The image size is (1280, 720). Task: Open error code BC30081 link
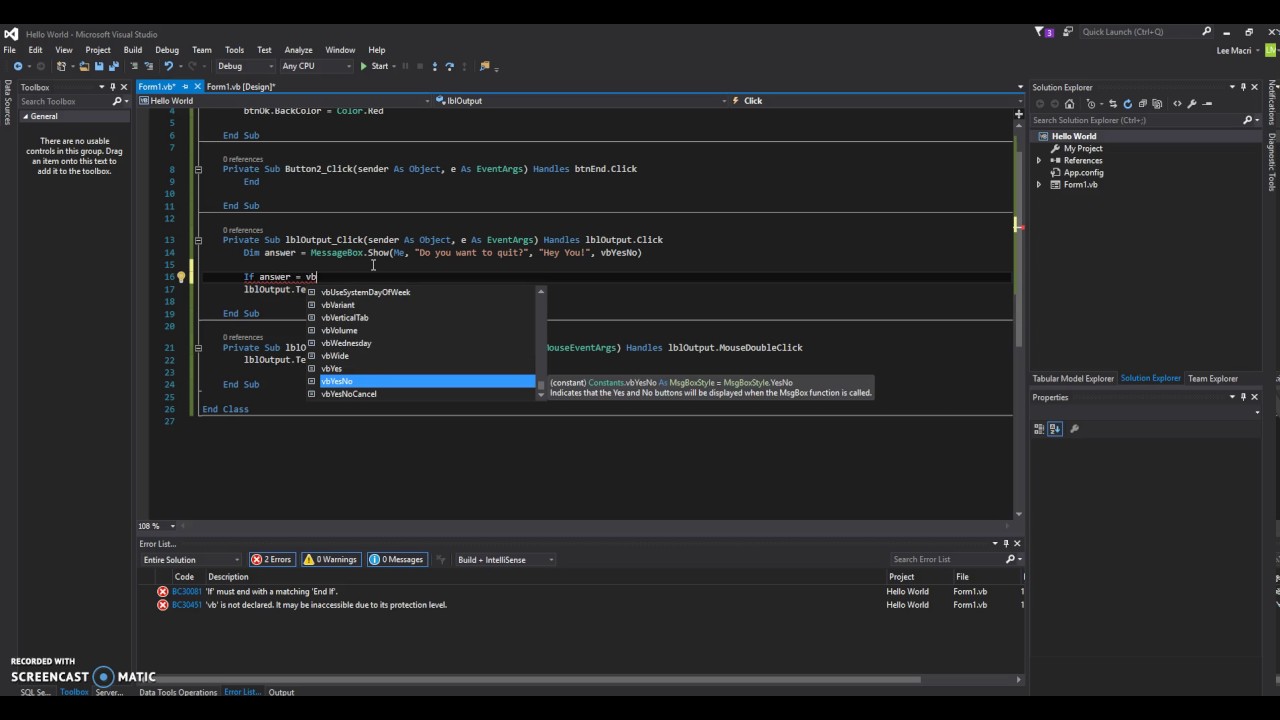click(187, 591)
